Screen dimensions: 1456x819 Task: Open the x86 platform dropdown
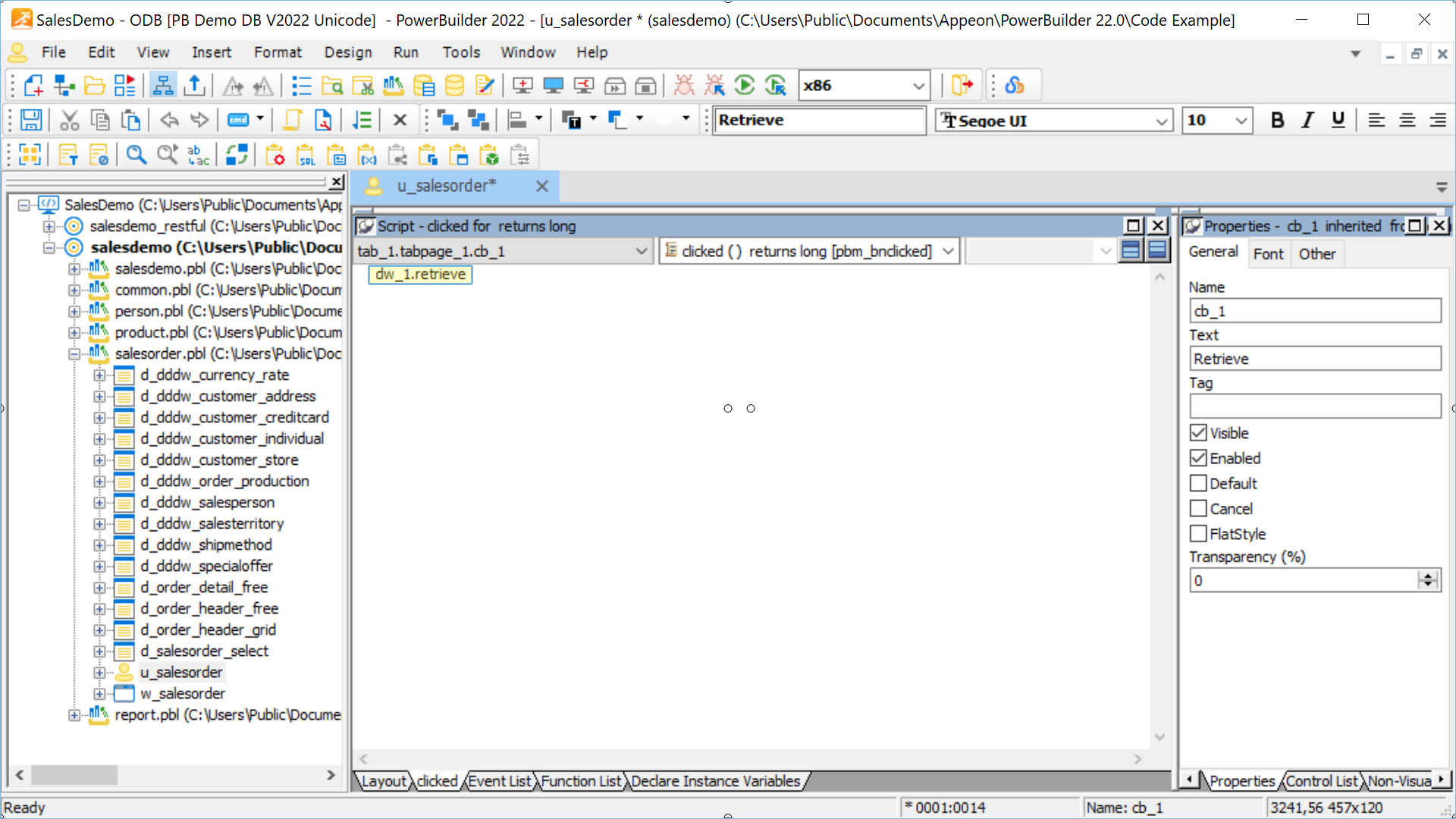click(918, 86)
